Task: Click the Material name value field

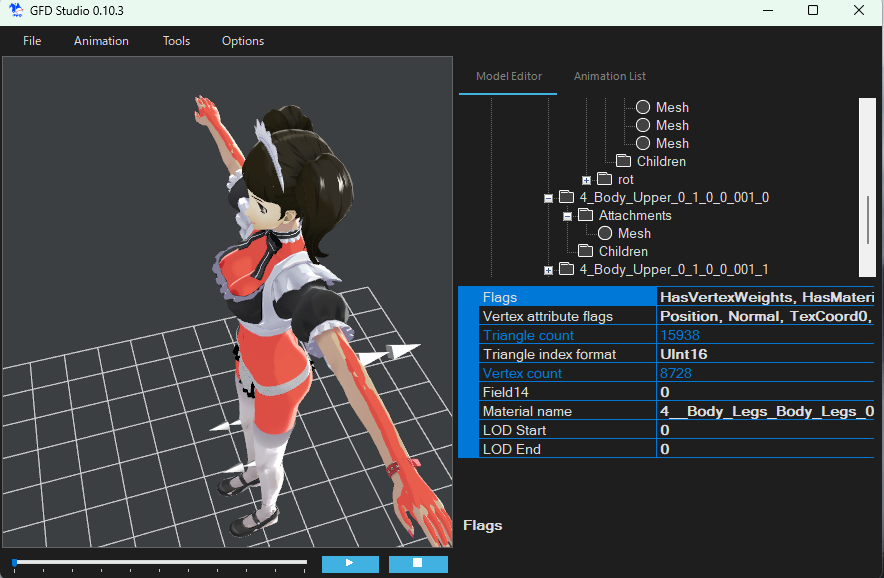Action: (x=766, y=411)
